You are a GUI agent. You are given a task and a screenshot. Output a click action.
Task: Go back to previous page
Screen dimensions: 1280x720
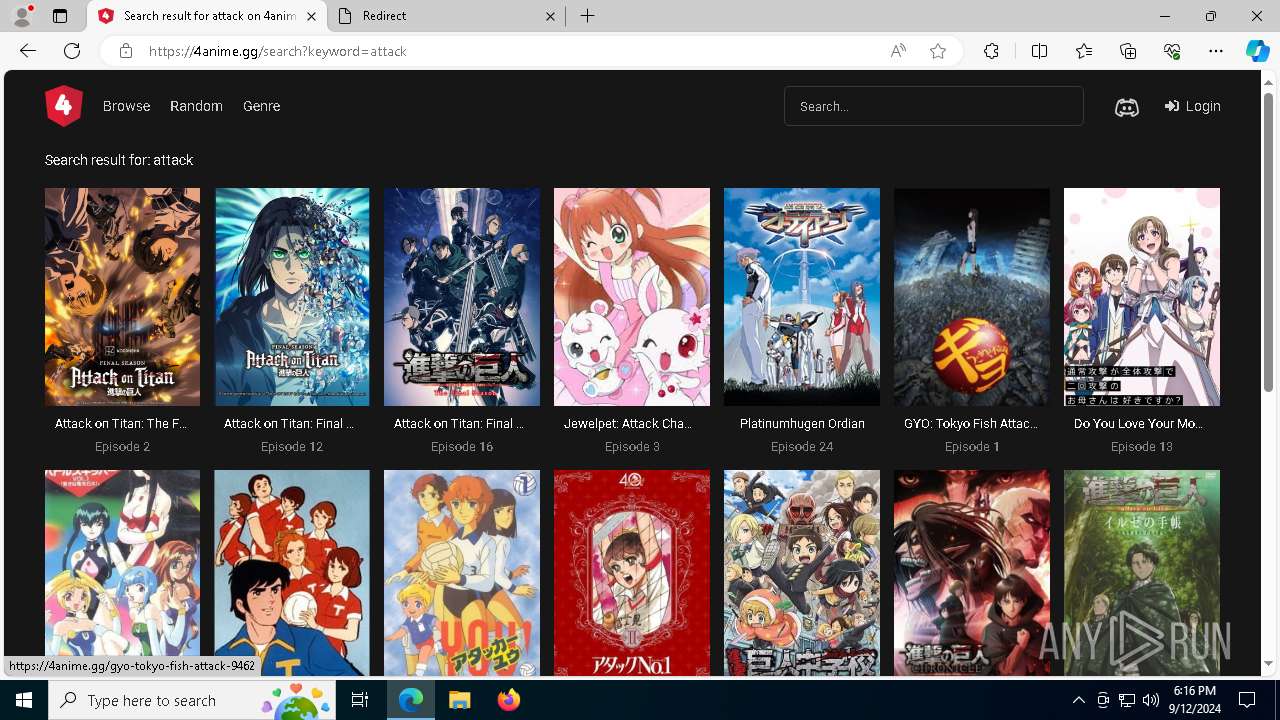28,51
